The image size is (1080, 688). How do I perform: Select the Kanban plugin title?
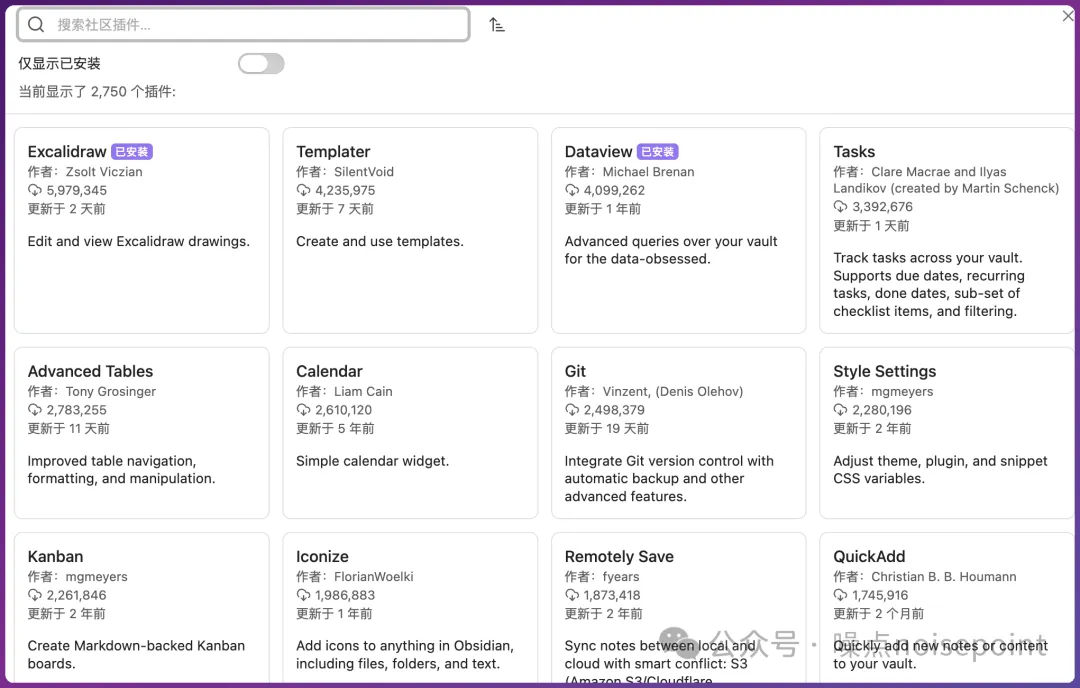tap(55, 556)
